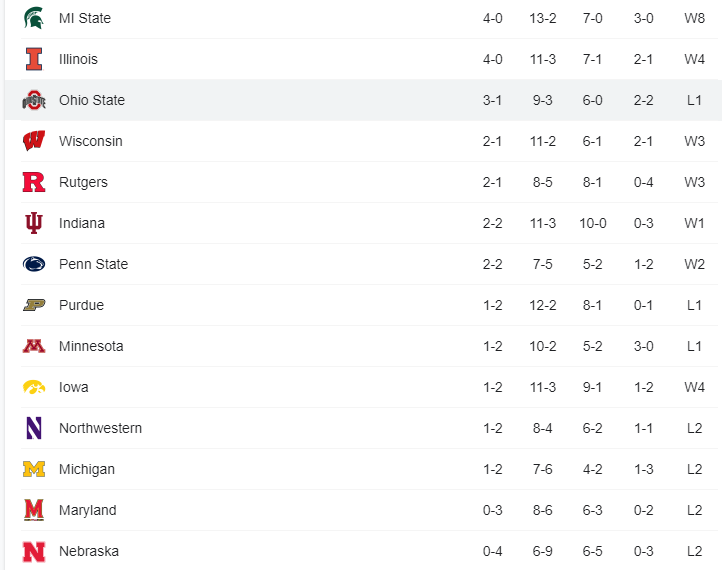The image size is (722, 570).
Task: Go to the Wisconsin team page
Action: pyautogui.click(x=91, y=141)
